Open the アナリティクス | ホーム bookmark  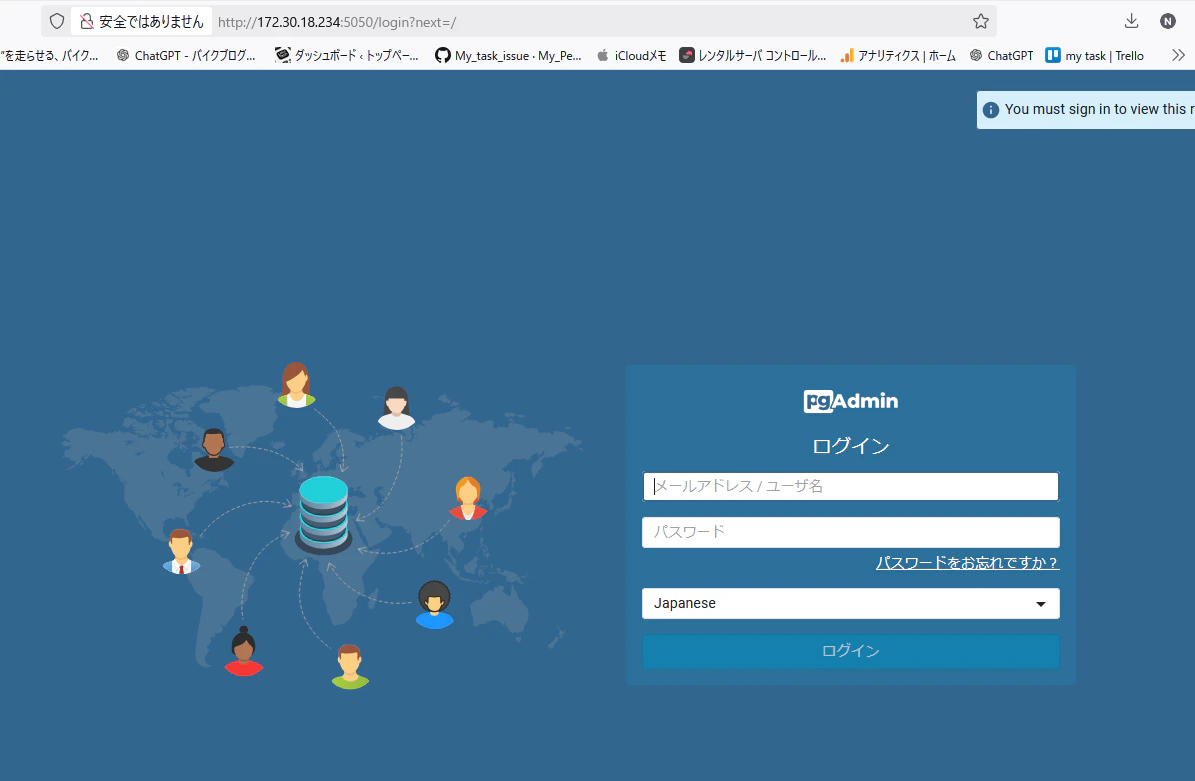pyautogui.click(x=898, y=55)
